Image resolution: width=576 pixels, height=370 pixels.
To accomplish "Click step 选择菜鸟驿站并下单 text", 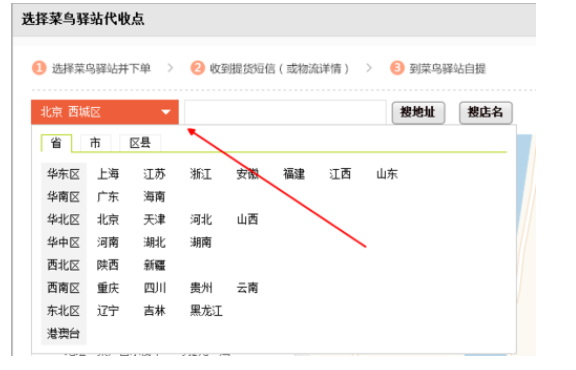I will [x=101, y=68].
